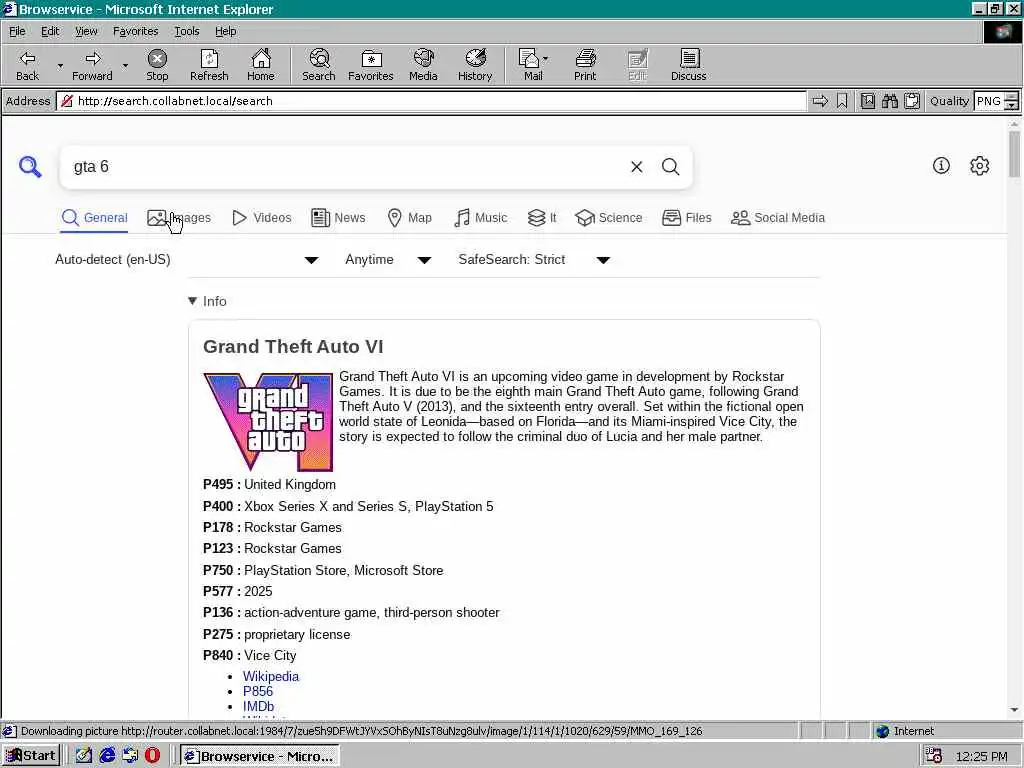Launch Opera from the quick launch bar
This screenshot has width=1024, height=768.
(152, 756)
